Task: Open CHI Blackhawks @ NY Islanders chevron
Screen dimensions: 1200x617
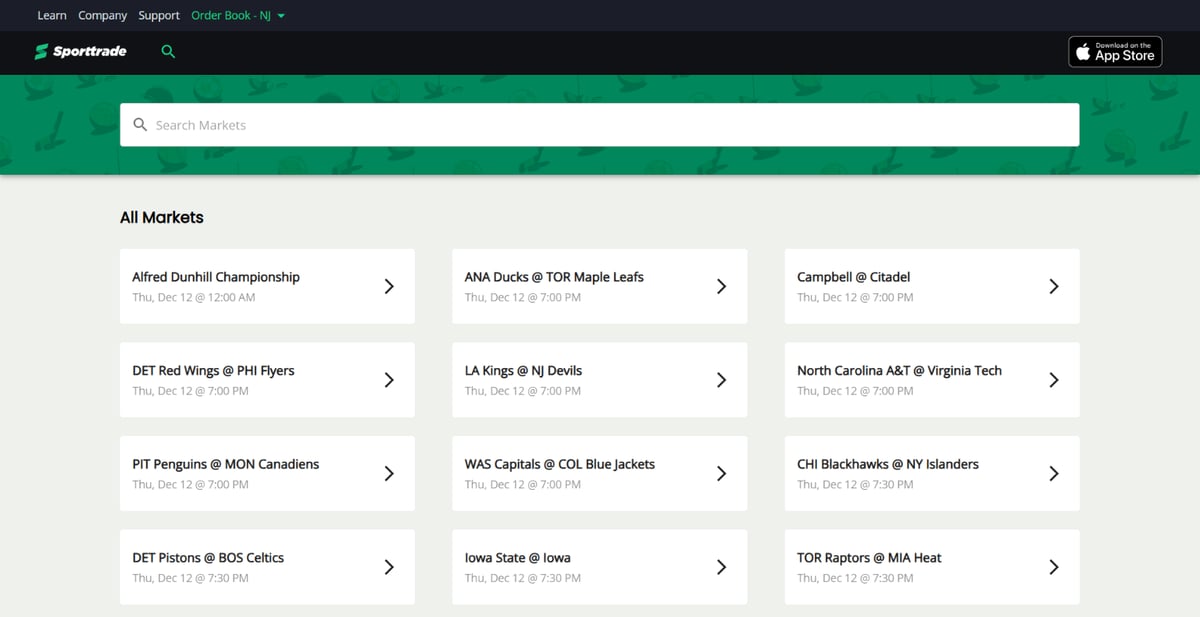Action: pos(1053,473)
